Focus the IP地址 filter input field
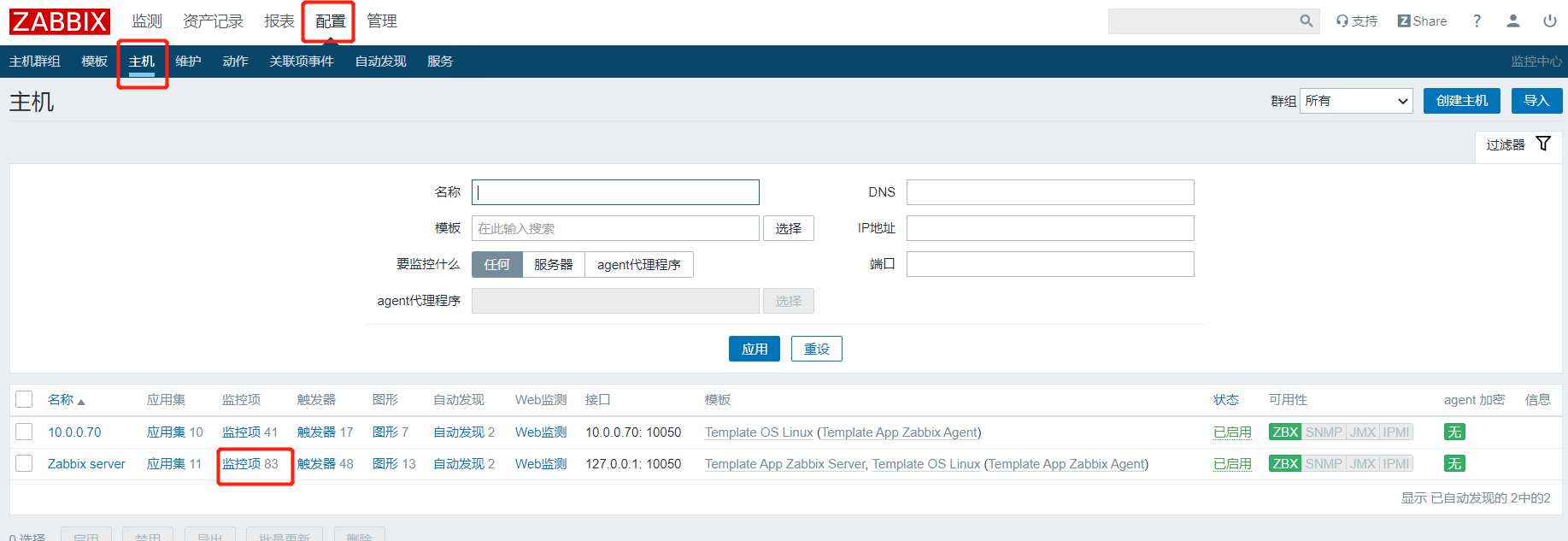1568x541 pixels. coord(1050,228)
